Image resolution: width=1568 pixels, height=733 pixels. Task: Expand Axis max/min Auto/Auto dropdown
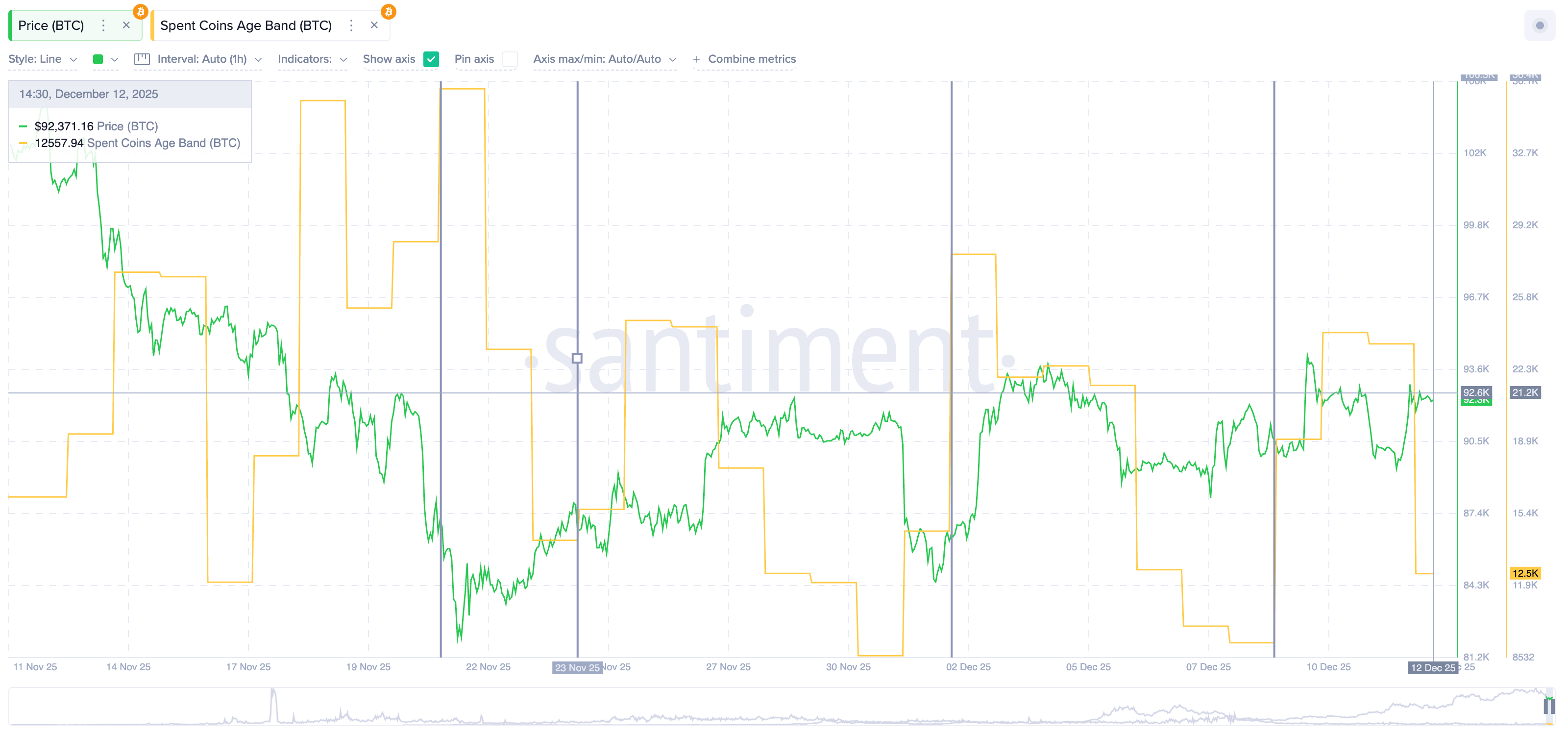tap(605, 59)
